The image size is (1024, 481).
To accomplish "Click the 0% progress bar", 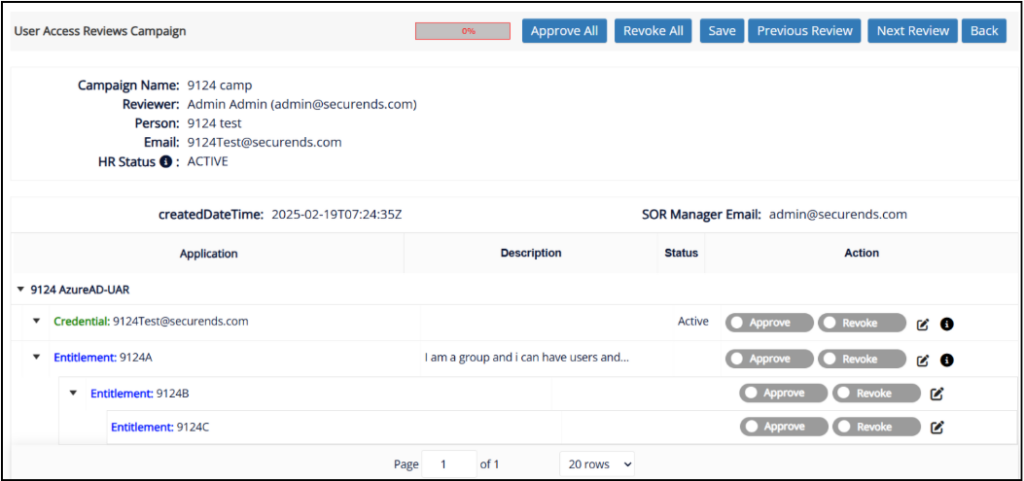I will [x=462, y=31].
